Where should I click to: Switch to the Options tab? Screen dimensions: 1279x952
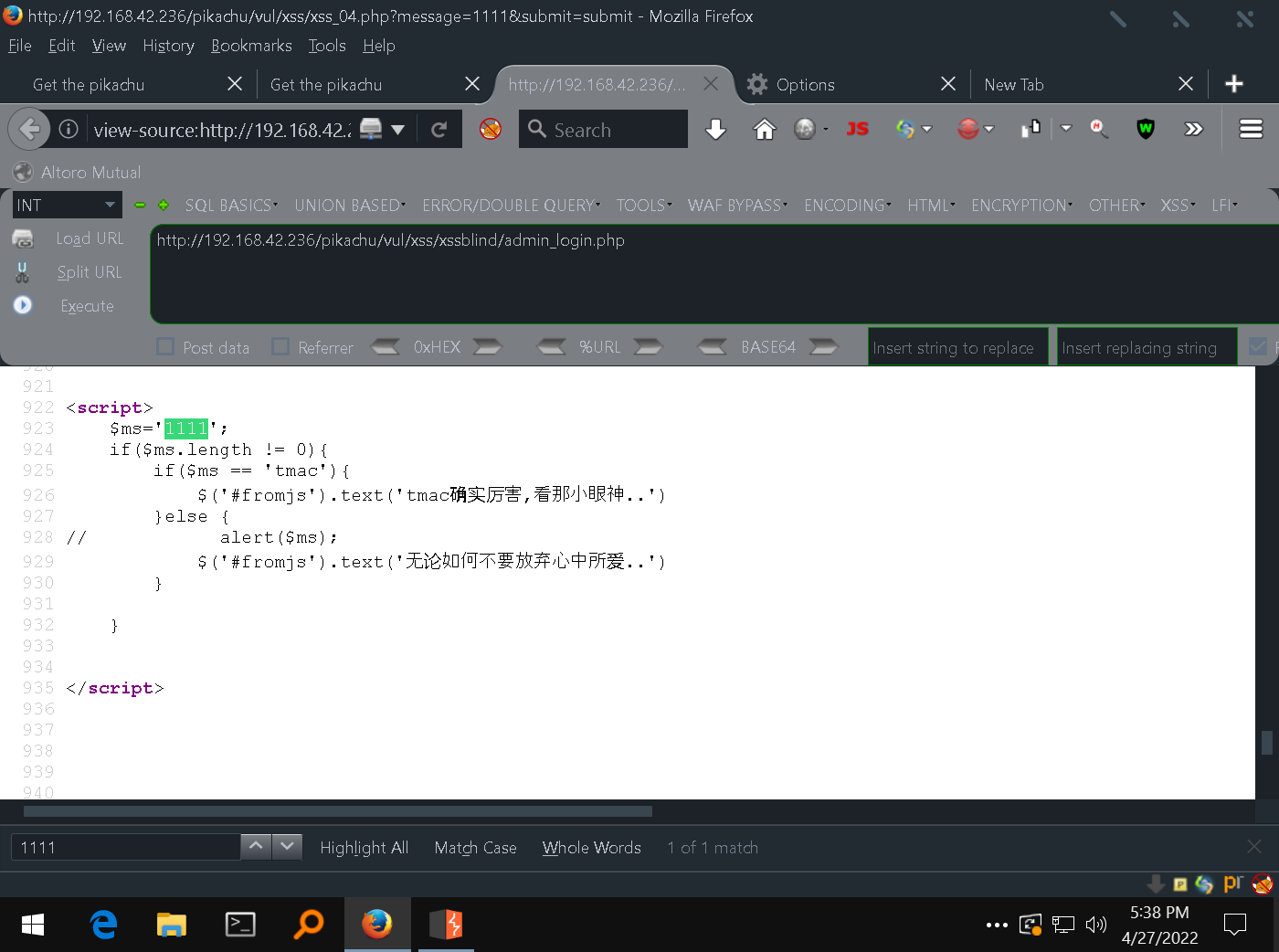pos(850,84)
